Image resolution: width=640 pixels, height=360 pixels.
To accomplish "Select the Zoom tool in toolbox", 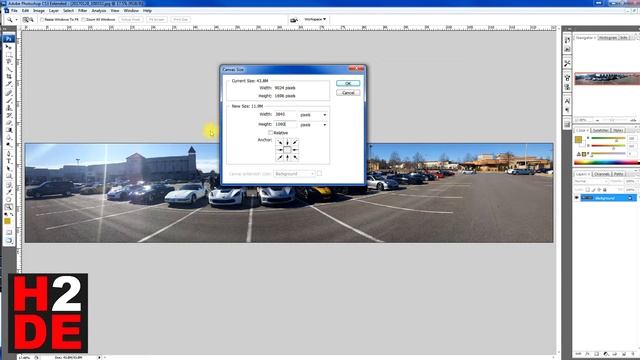I will pos(9,207).
